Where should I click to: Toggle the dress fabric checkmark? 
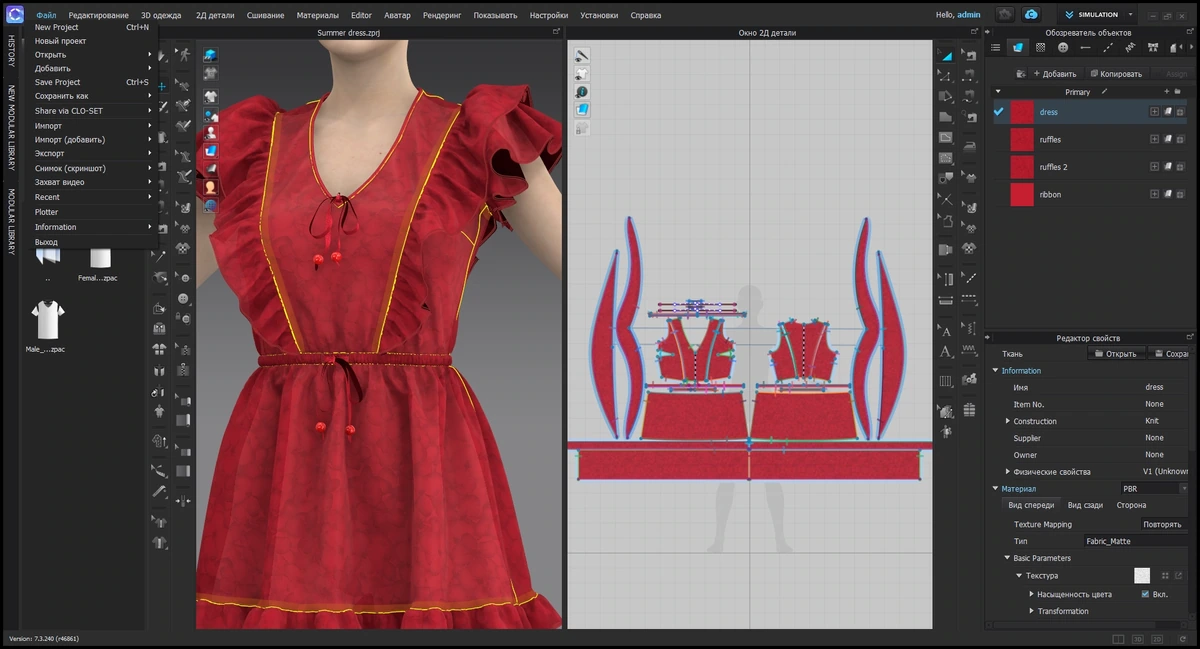tap(998, 112)
